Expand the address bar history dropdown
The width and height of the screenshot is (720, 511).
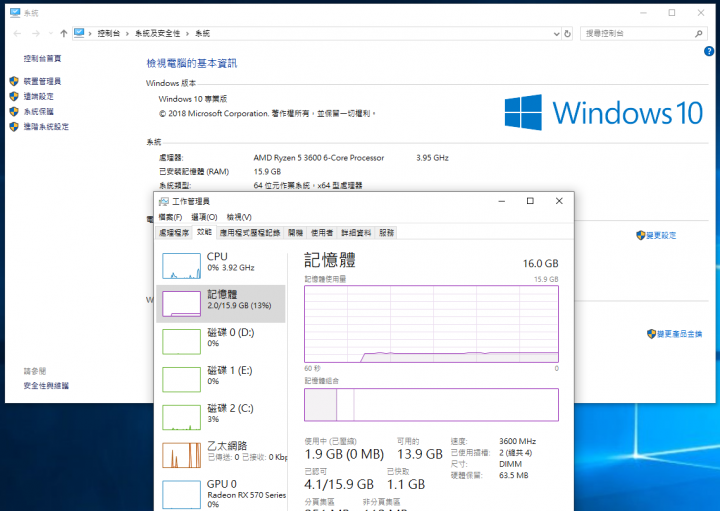coord(556,34)
